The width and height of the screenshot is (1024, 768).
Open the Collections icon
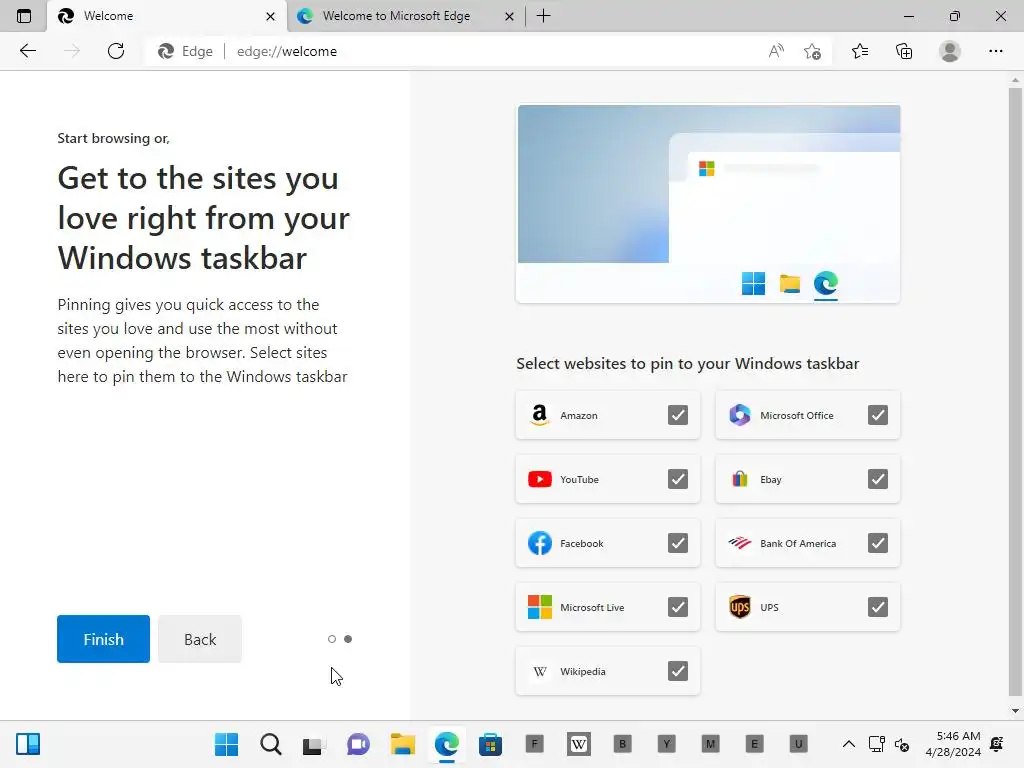pos(904,51)
